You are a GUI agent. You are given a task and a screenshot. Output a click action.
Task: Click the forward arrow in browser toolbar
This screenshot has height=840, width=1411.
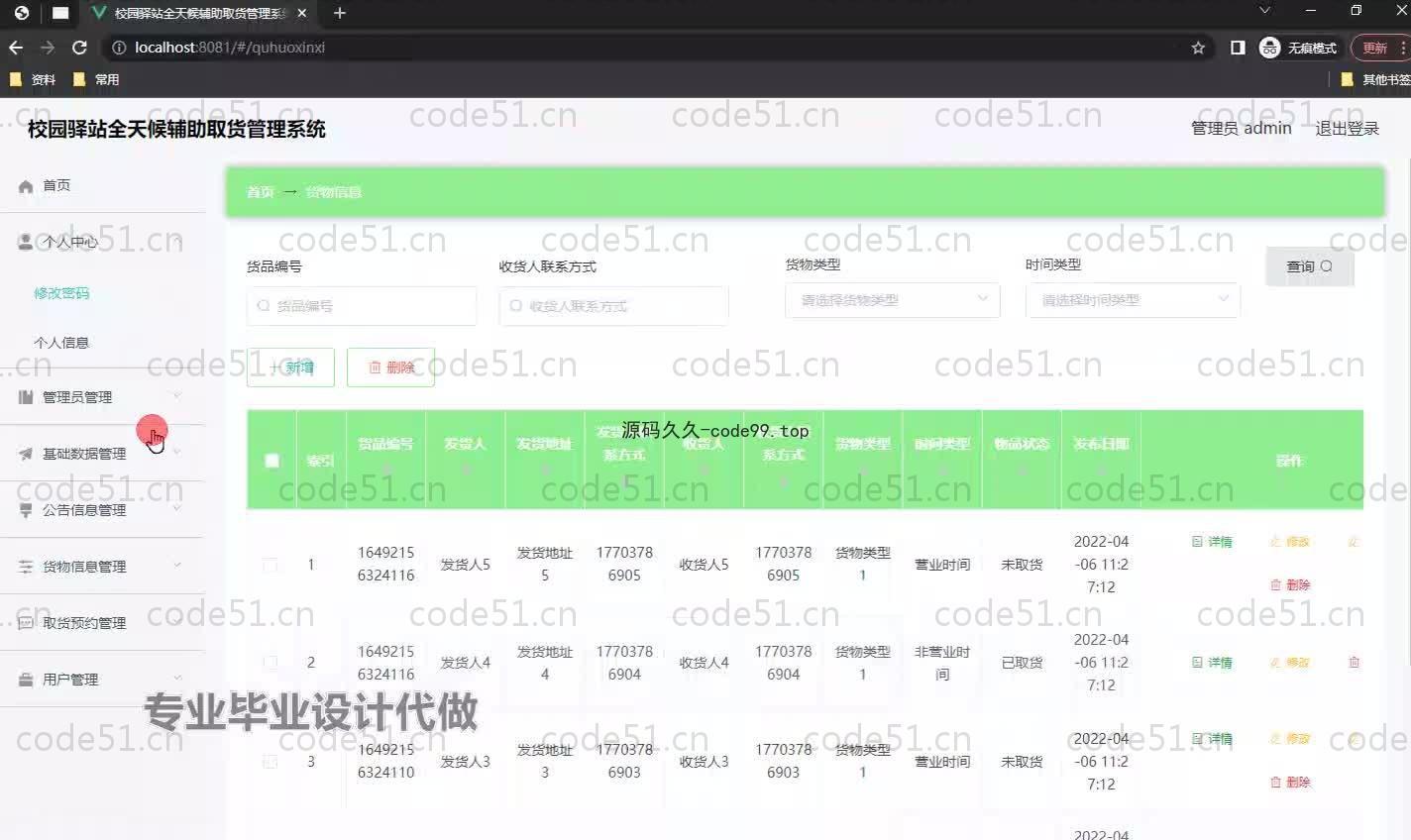pos(48,48)
